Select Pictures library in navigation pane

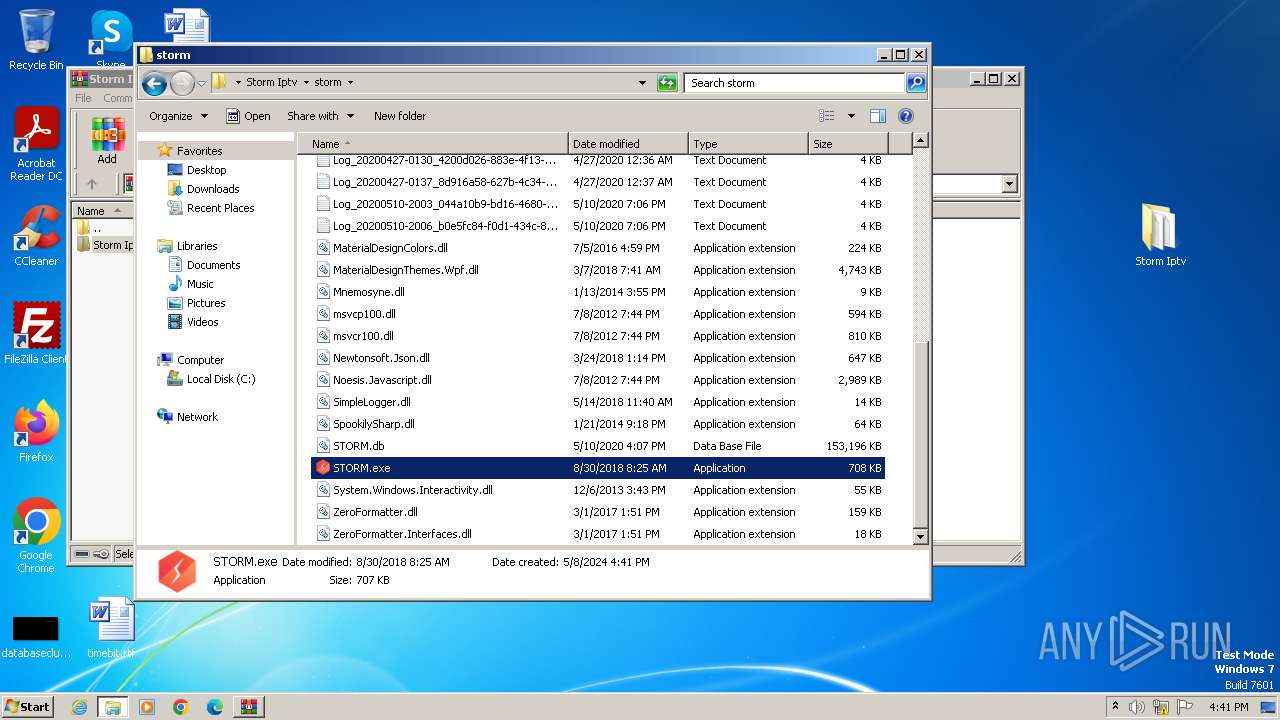coord(206,303)
